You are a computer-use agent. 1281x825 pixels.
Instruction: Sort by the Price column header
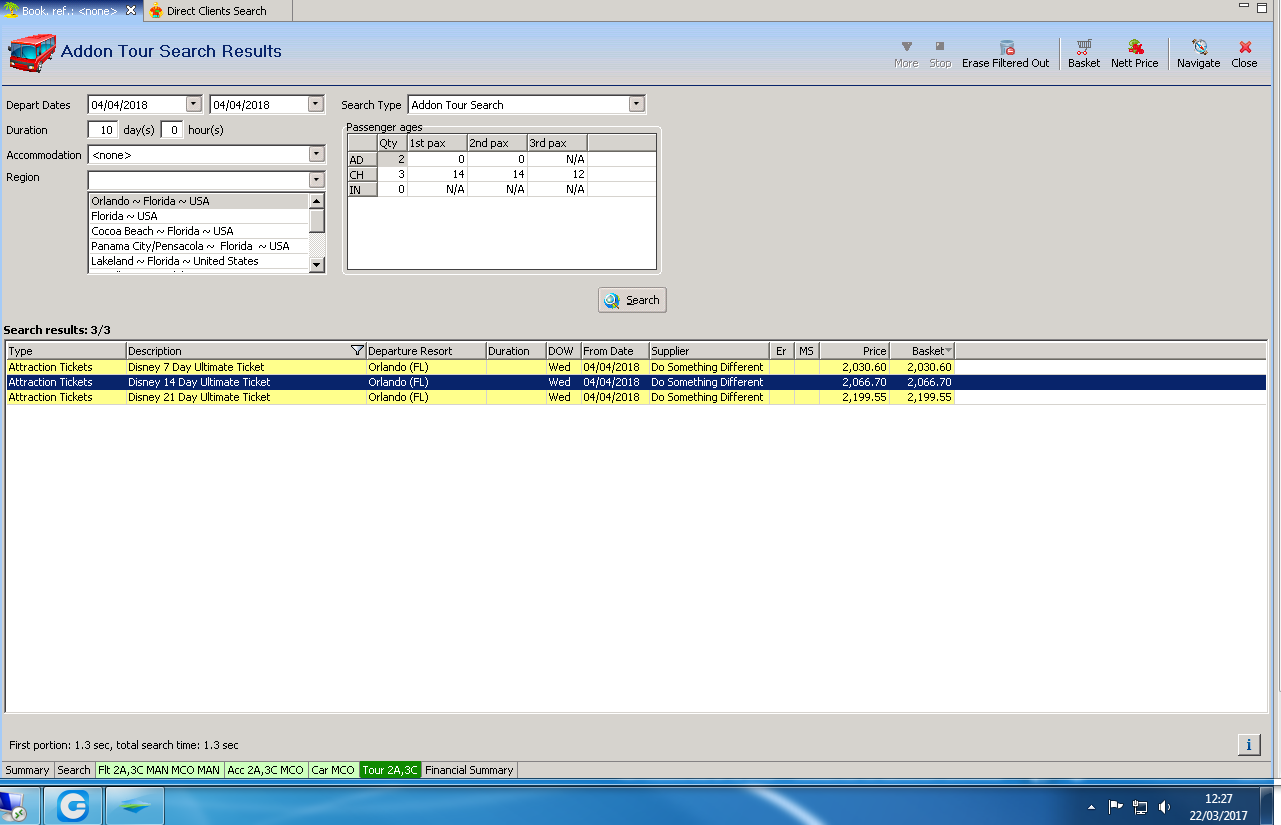tap(854, 351)
